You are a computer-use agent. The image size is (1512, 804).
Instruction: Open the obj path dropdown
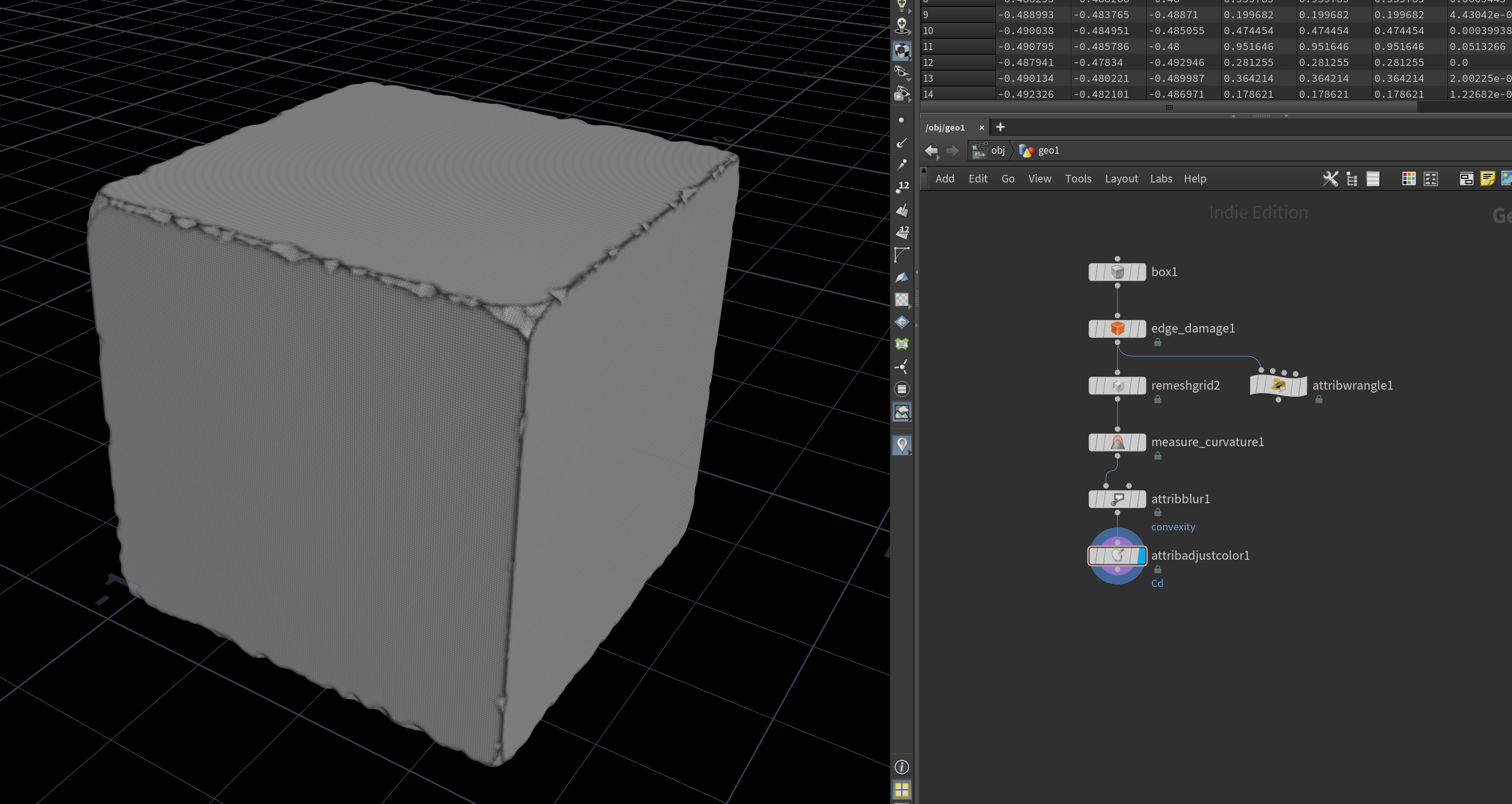click(989, 151)
